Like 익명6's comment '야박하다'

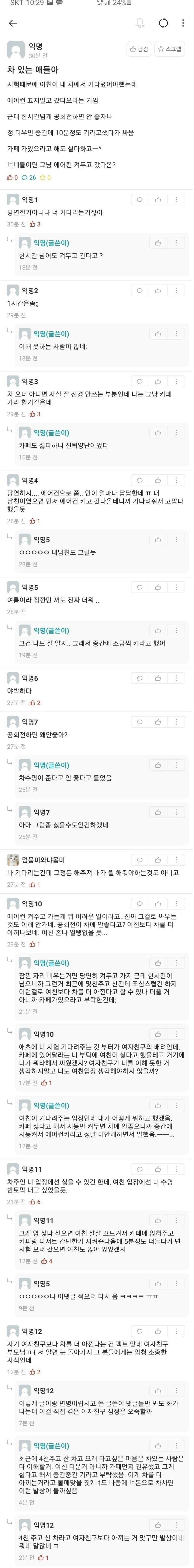158,678
